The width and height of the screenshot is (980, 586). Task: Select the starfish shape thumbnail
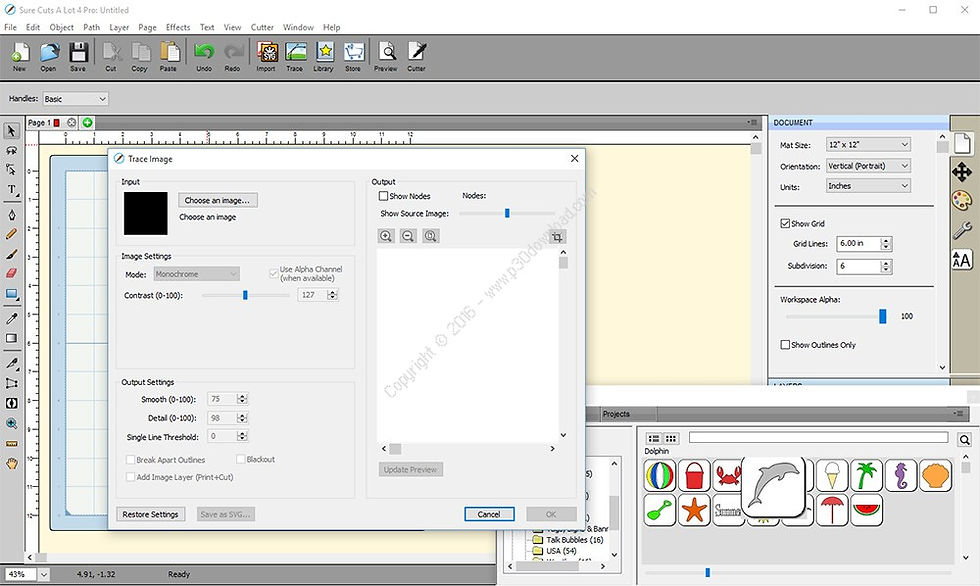click(694, 510)
